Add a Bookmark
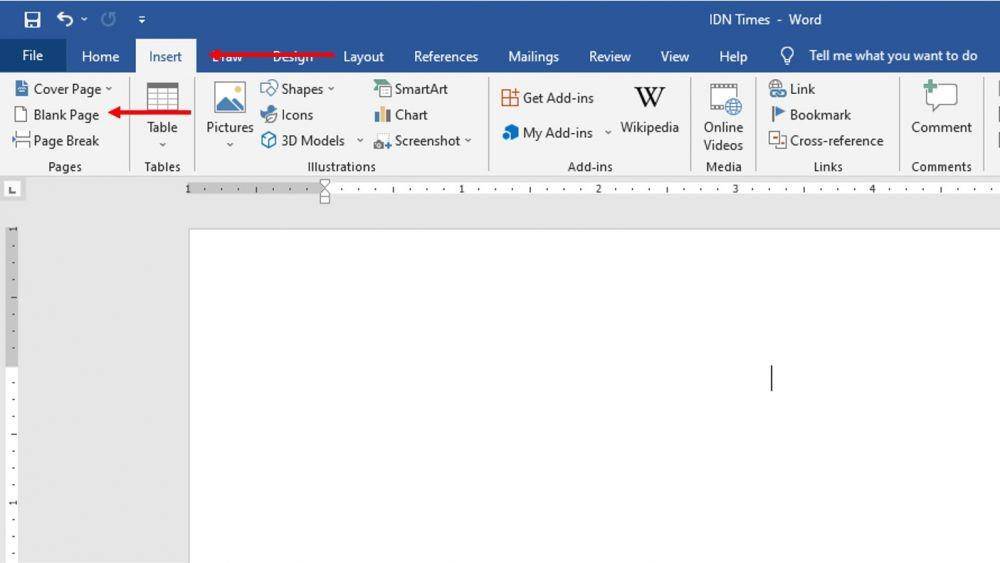The height and width of the screenshot is (563, 1000). [x=810, y=115]
